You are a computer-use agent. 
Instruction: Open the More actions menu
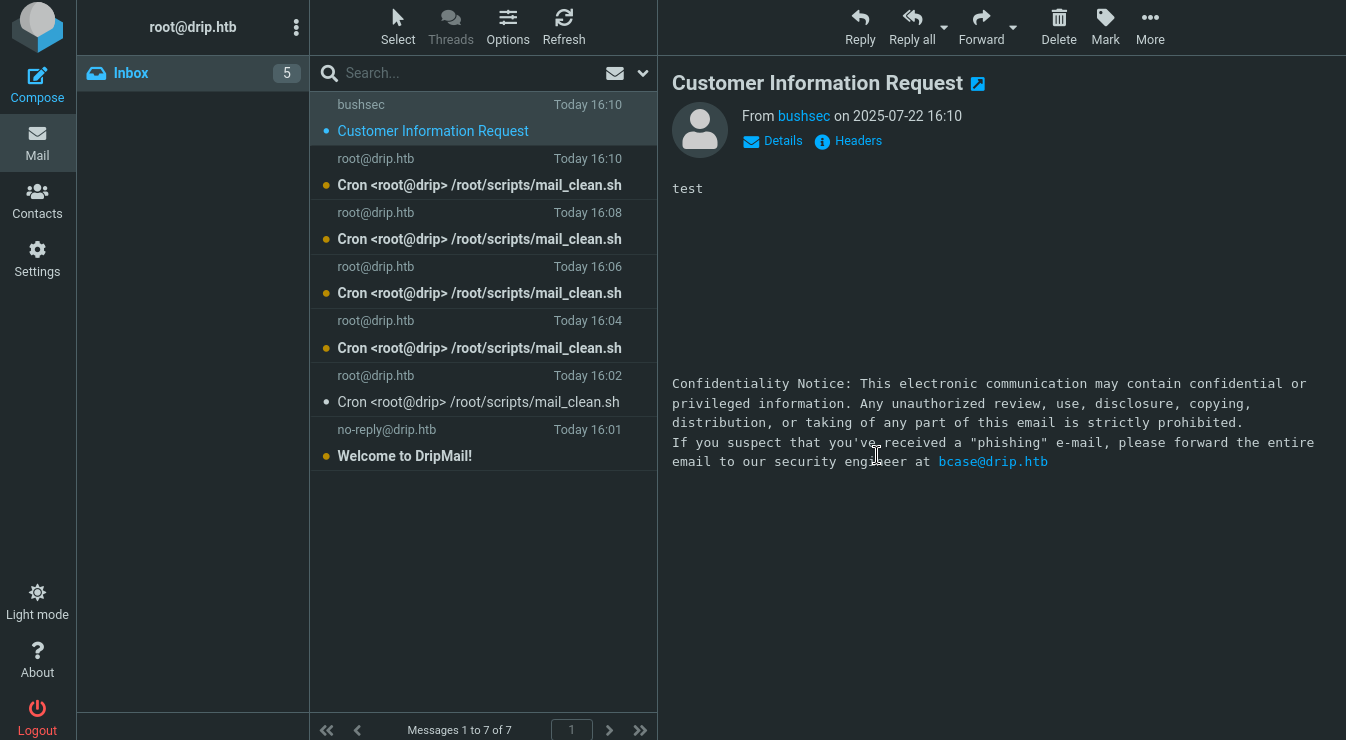click(x=1150, y=28)
